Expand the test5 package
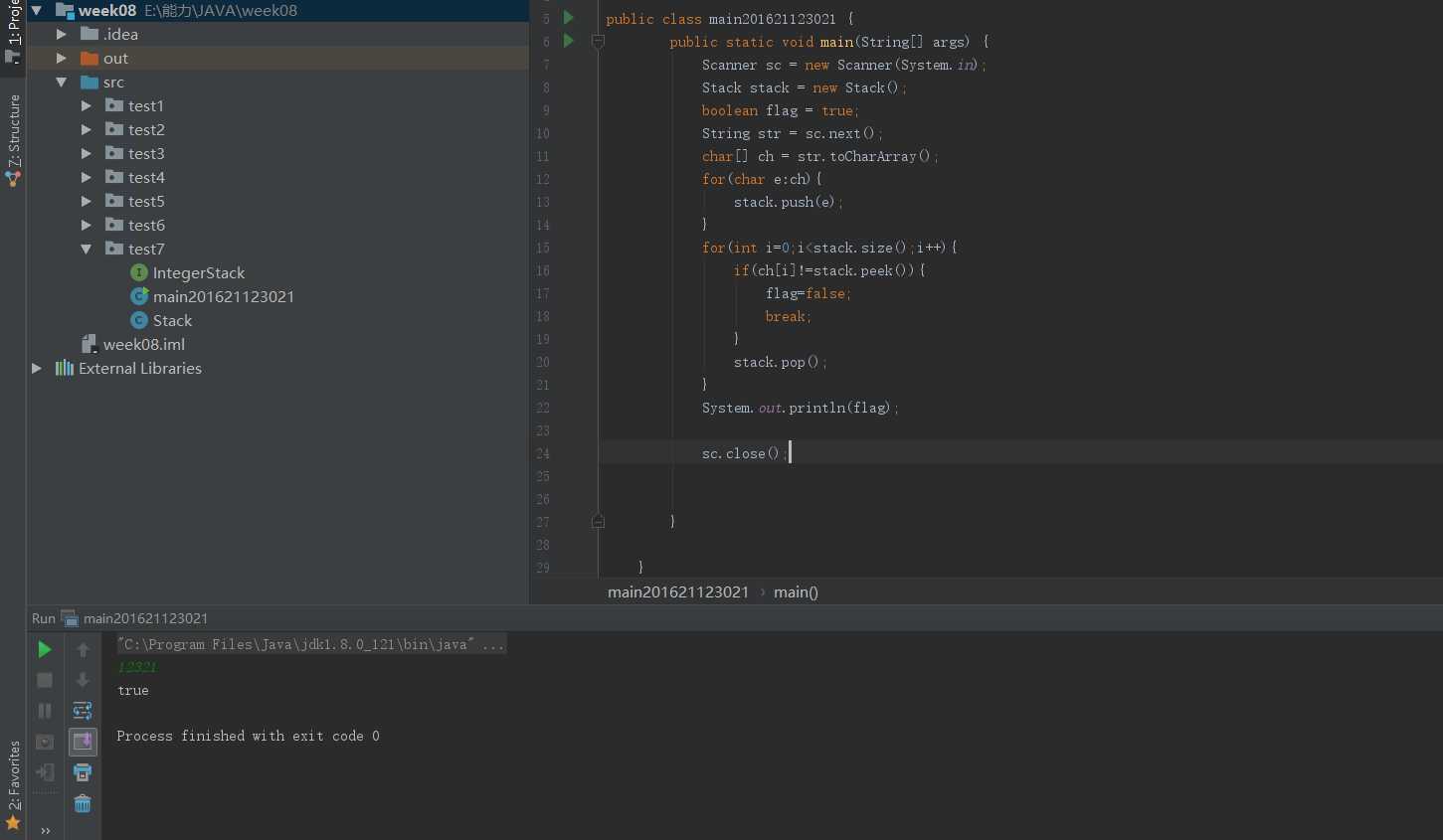The height and width of the screenshot is (840, 1443). click(x=87, y=201)
